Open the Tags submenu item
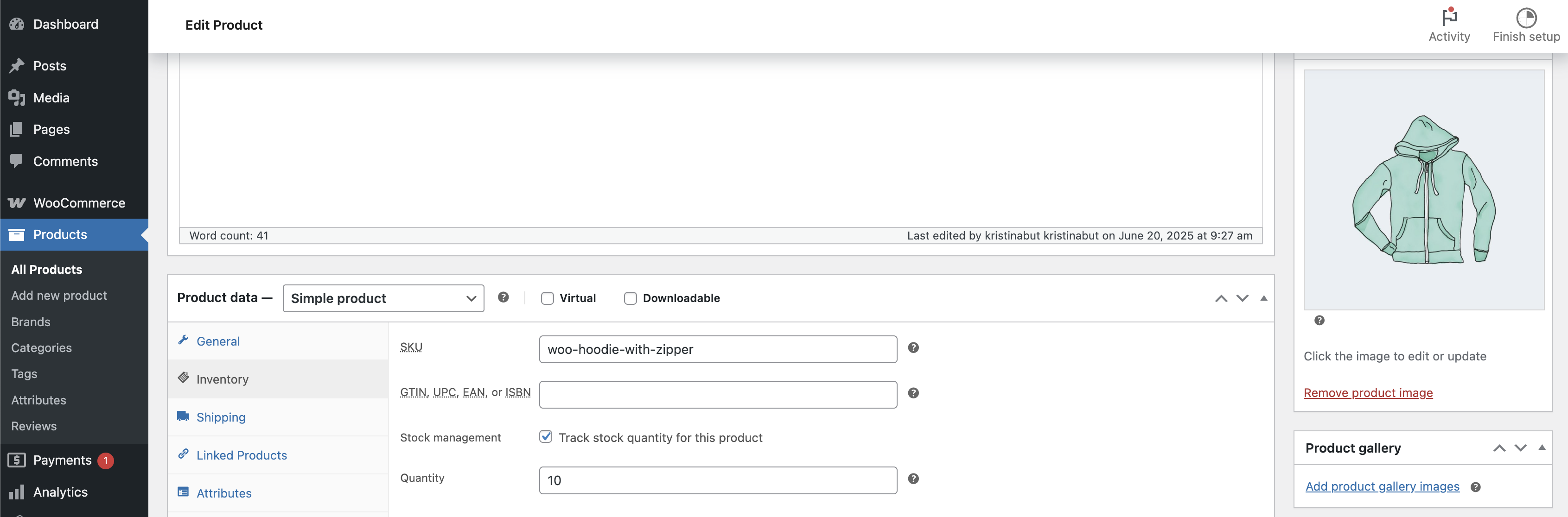The image size is (1568, 517). click(25, 374)
